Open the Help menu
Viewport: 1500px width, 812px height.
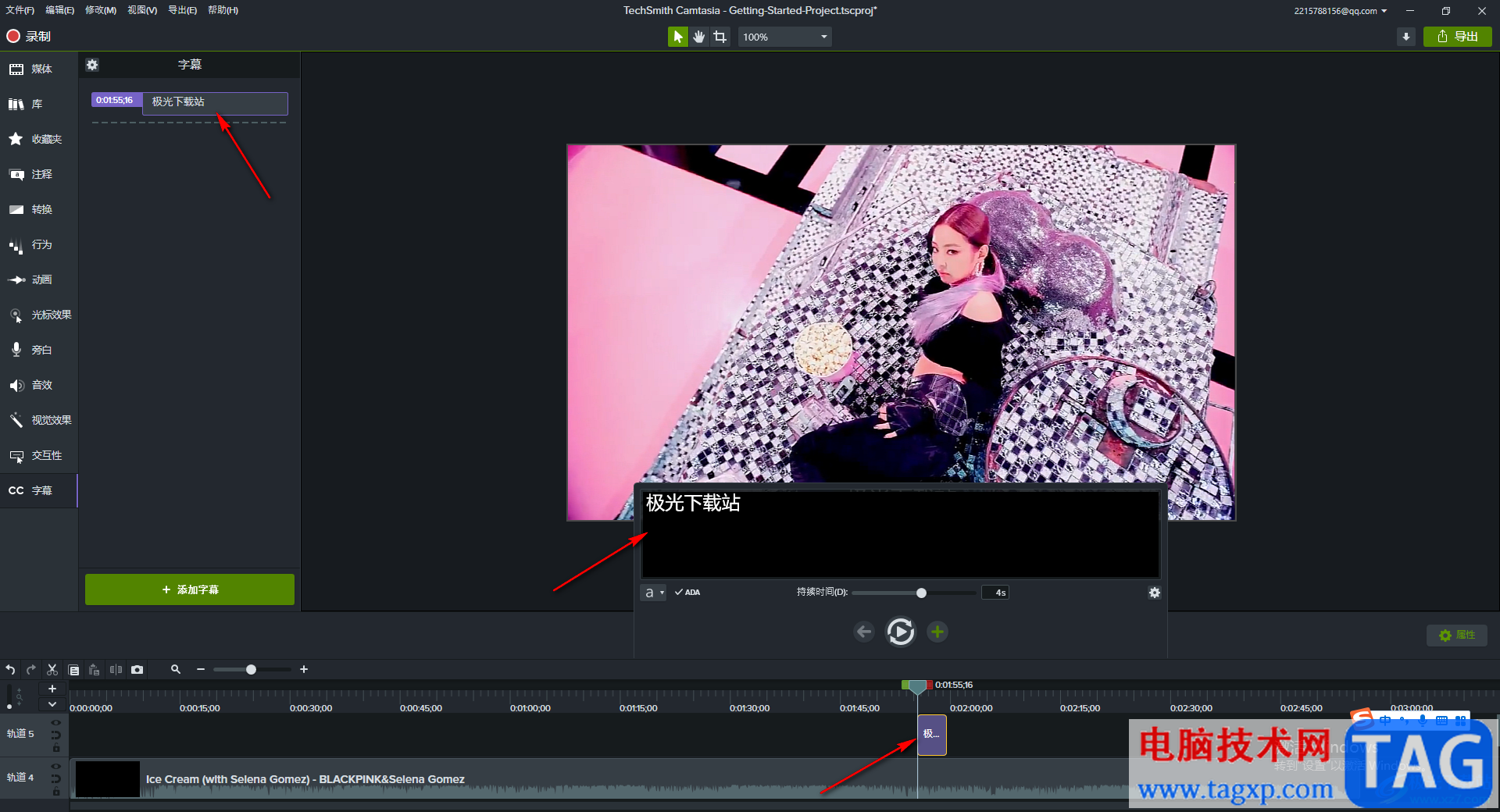point(223,10)
